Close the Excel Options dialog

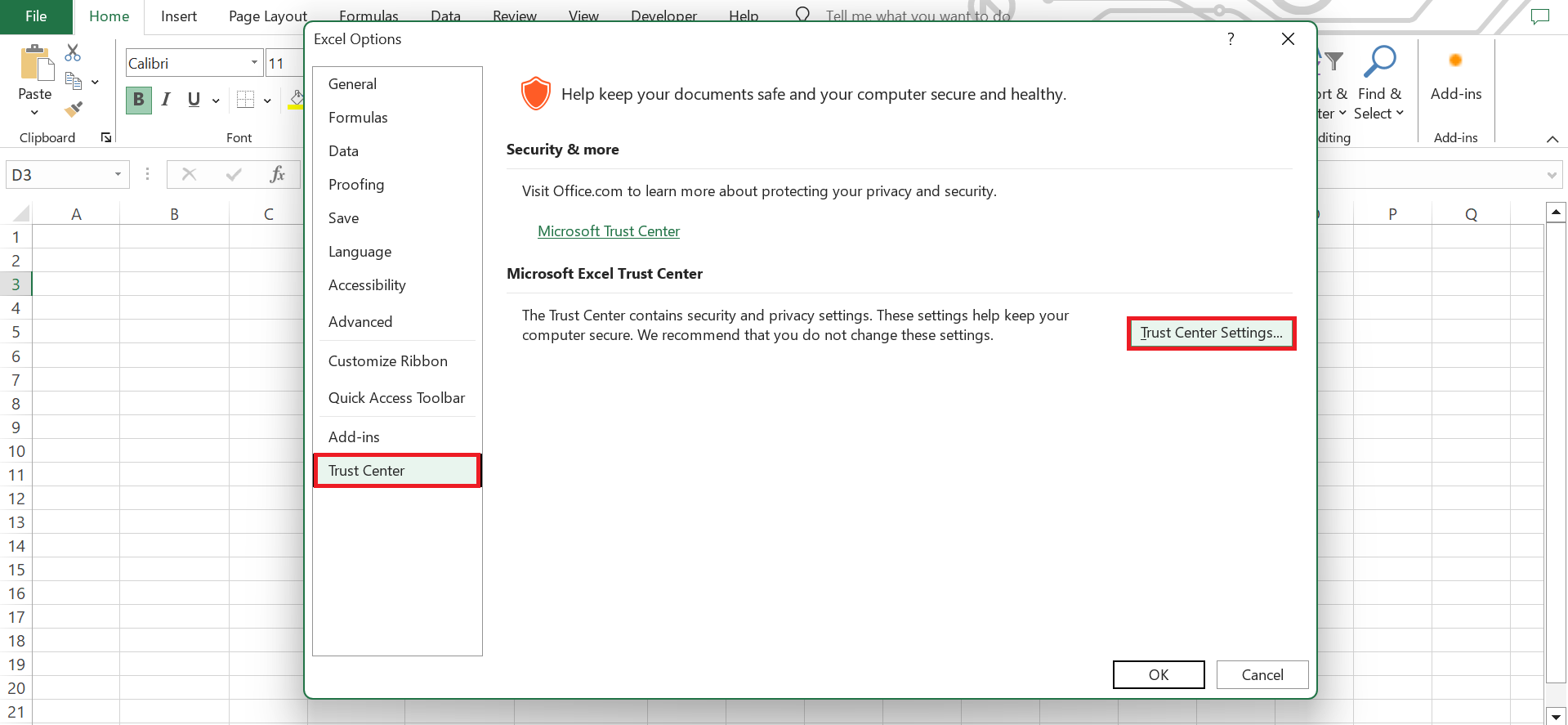click(1288, 39)
